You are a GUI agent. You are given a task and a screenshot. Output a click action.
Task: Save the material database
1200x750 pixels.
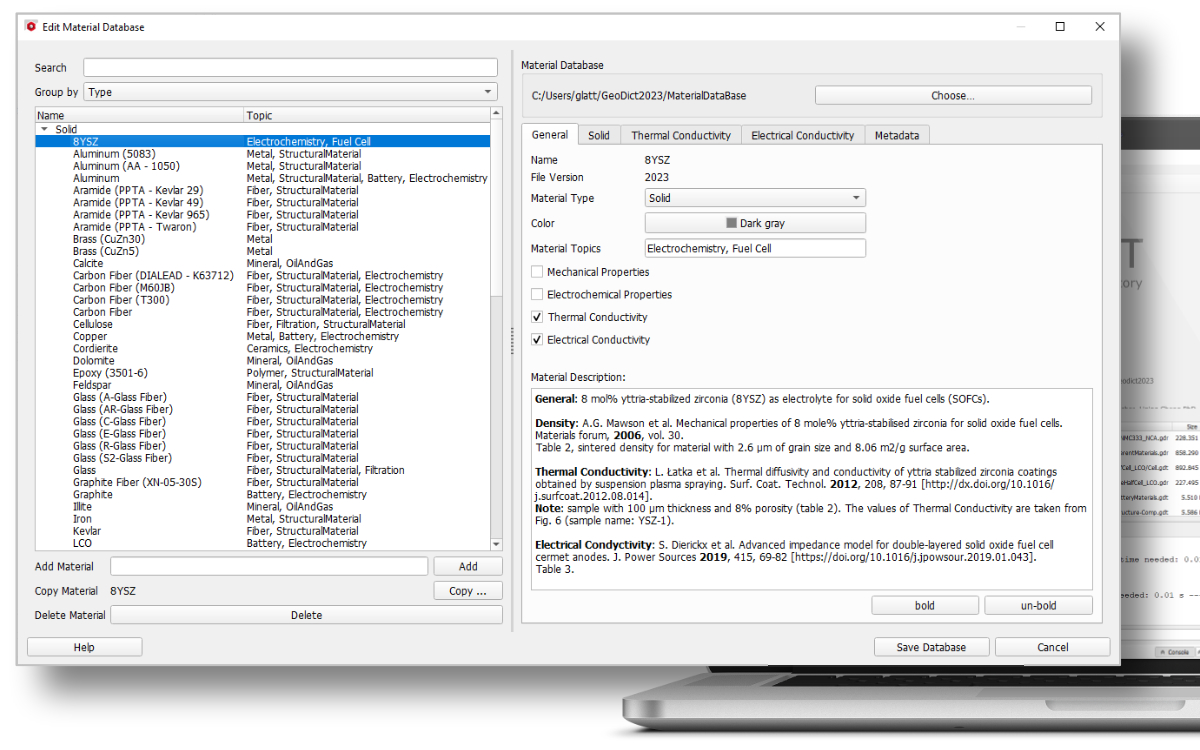(931, 646)
